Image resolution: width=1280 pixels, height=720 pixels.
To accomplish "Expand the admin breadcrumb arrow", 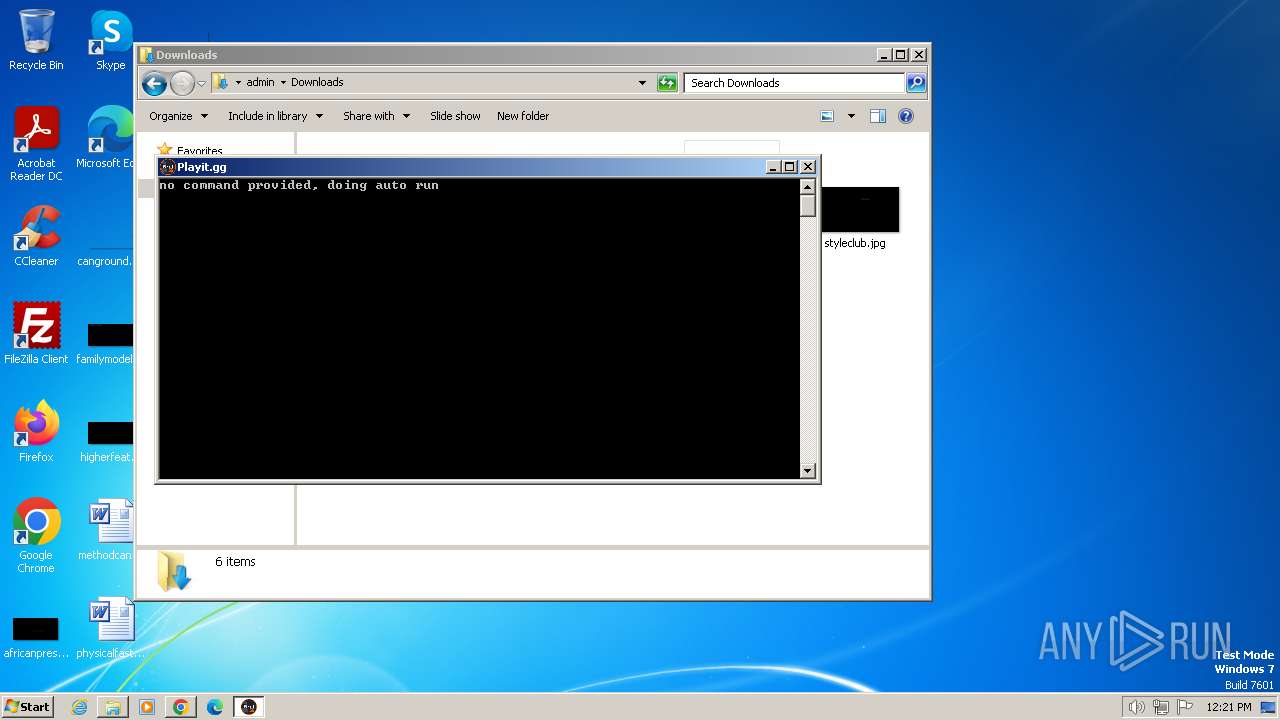I will click(x=283, y=83).
